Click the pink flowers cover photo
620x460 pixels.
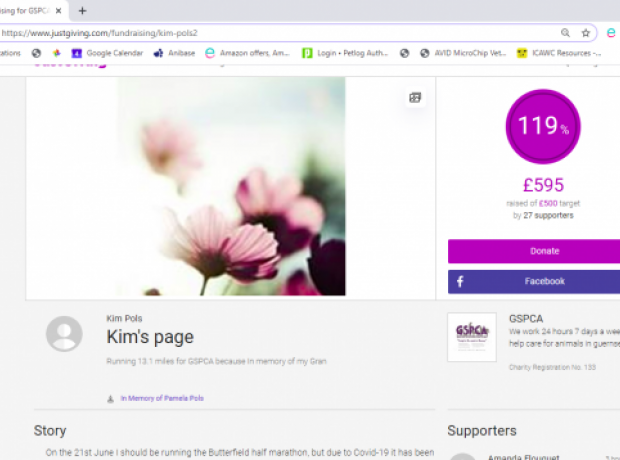(x=231, y=186)
